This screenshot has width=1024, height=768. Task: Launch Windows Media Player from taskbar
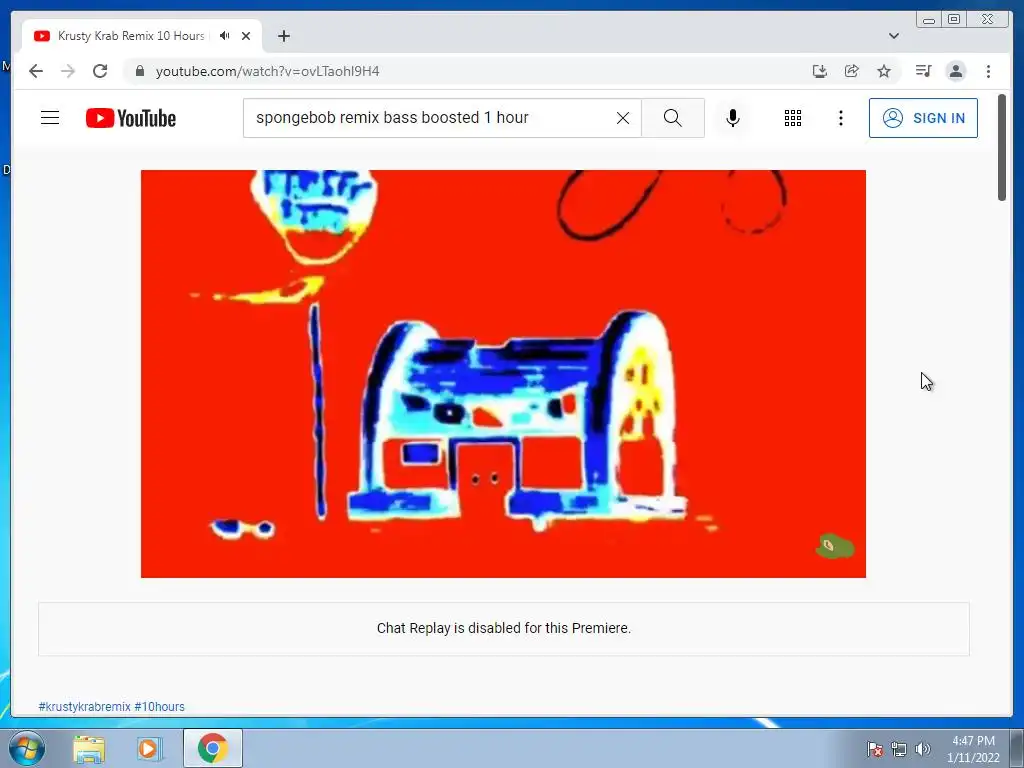[149, 749]
